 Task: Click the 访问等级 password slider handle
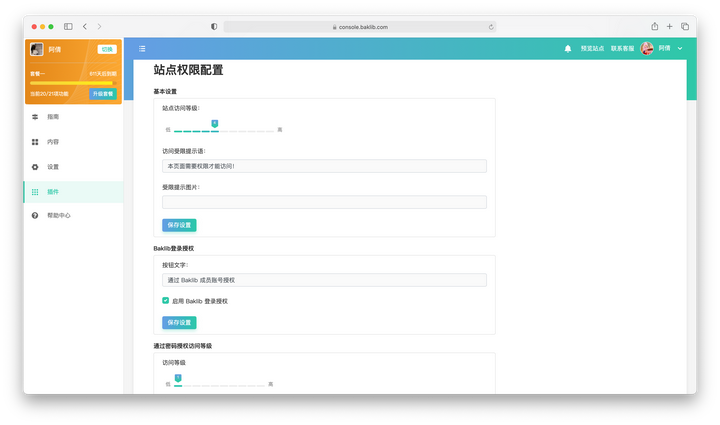pyautogui.click(x=178, y=378)
